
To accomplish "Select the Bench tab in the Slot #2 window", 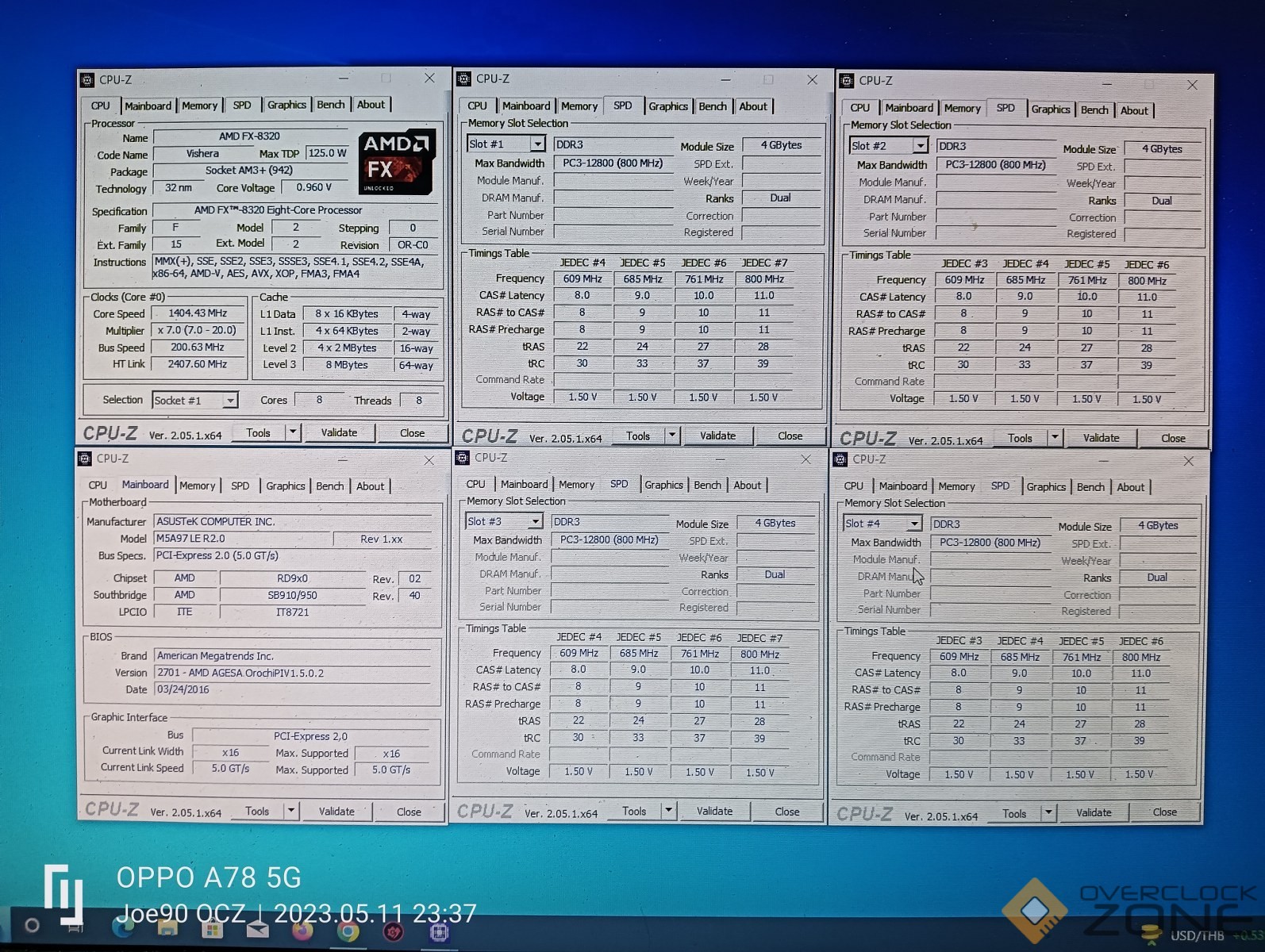I will tap(1094, 110).
